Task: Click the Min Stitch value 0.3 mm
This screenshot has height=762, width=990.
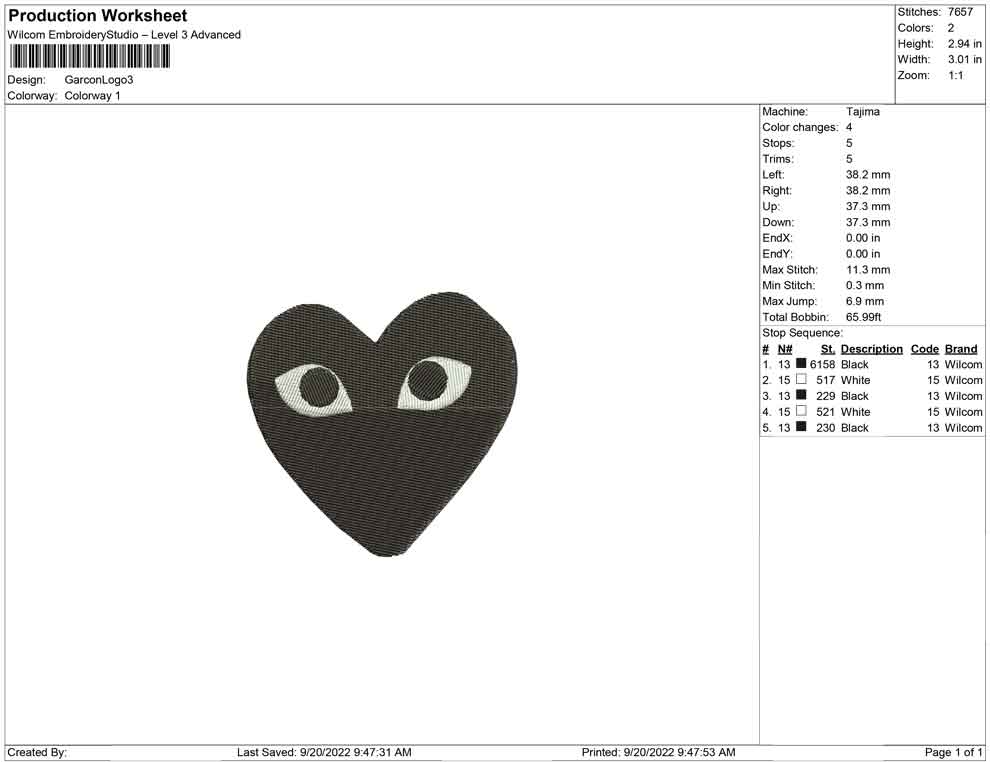Action: tap(865, 285)
